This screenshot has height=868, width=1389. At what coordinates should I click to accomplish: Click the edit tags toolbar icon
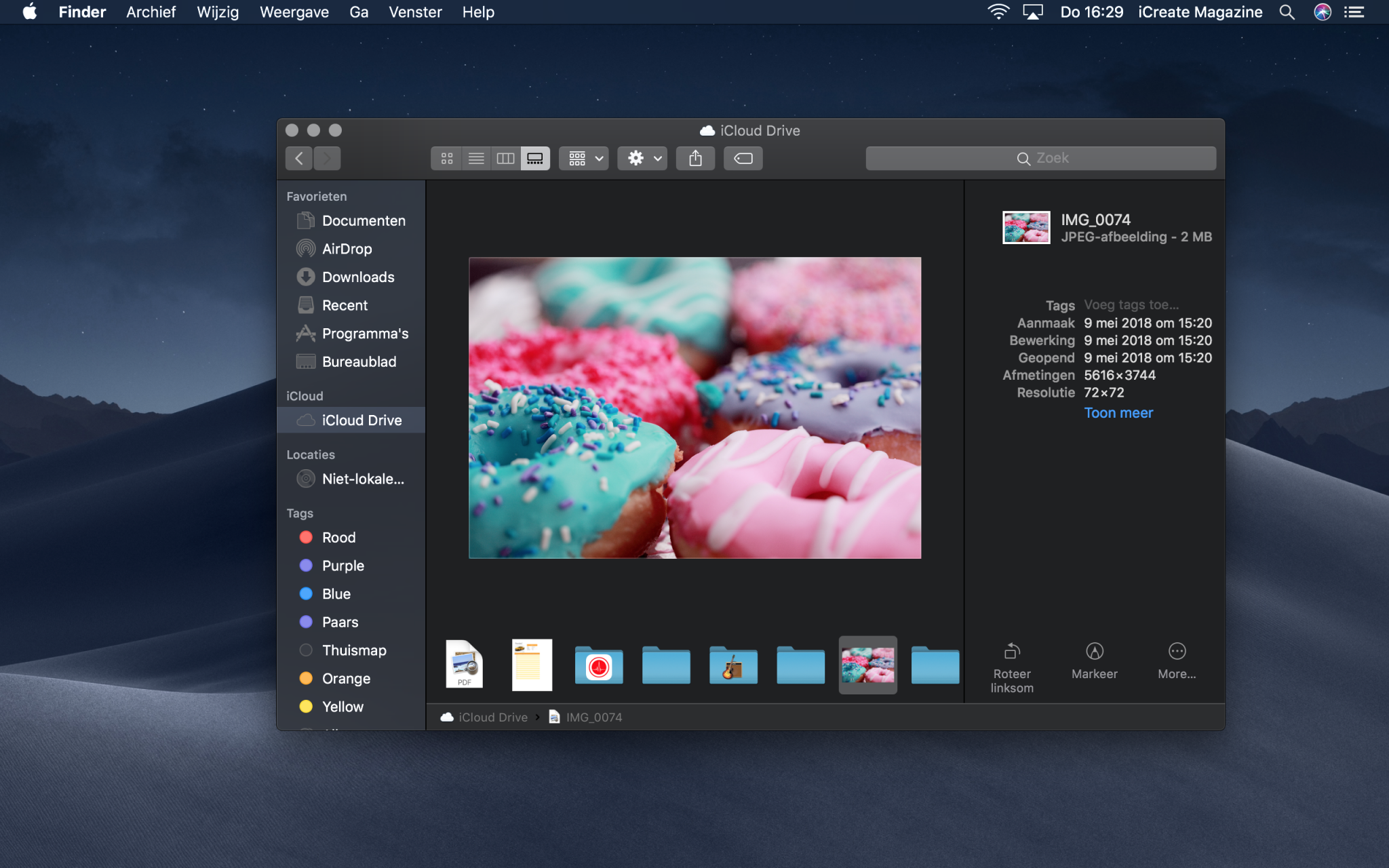click(x=743, y=159)
